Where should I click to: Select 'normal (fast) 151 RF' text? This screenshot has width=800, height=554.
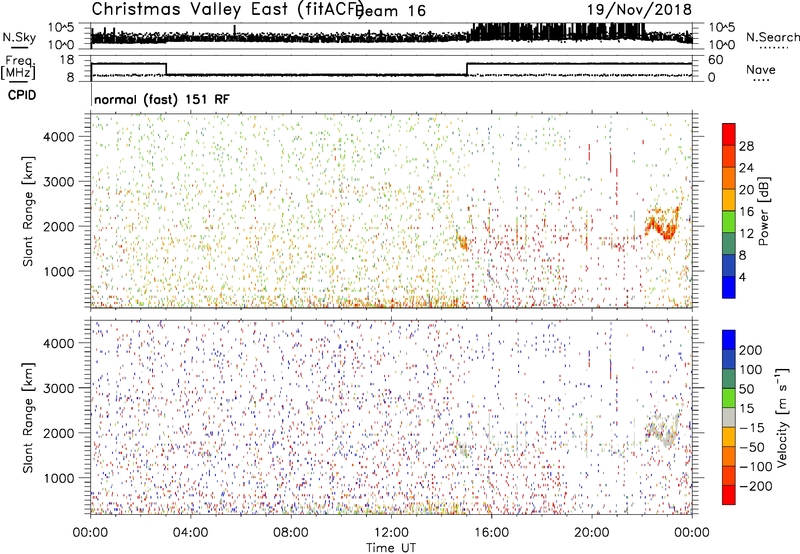tap(162, 99)
